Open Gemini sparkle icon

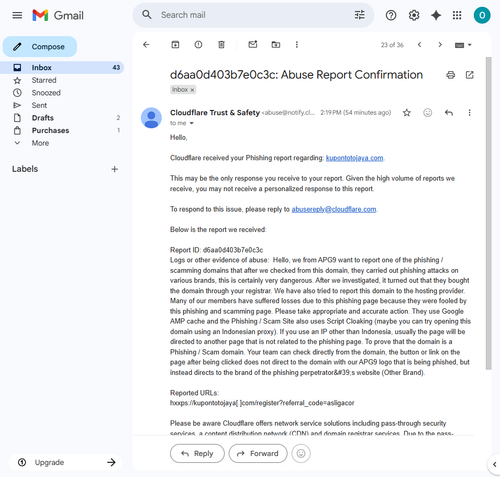coord(436,15)
